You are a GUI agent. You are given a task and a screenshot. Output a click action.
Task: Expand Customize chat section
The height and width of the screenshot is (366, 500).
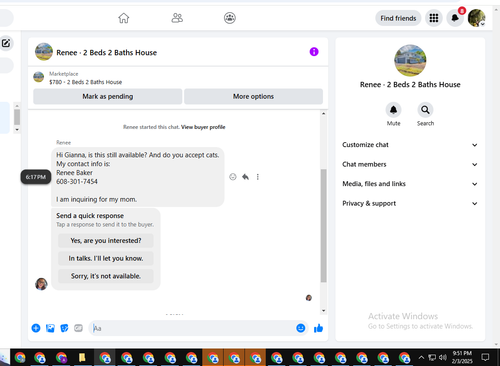(410, 145)
